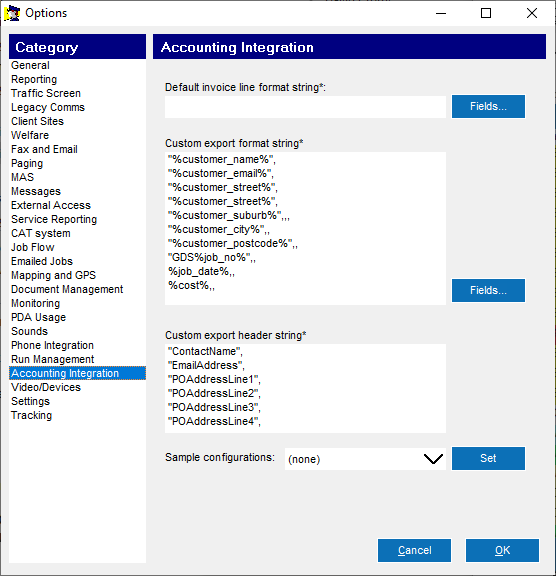Open the Sample configurations dropdown
The width and height of the screenshot is (556, 576).
point(365,459)
